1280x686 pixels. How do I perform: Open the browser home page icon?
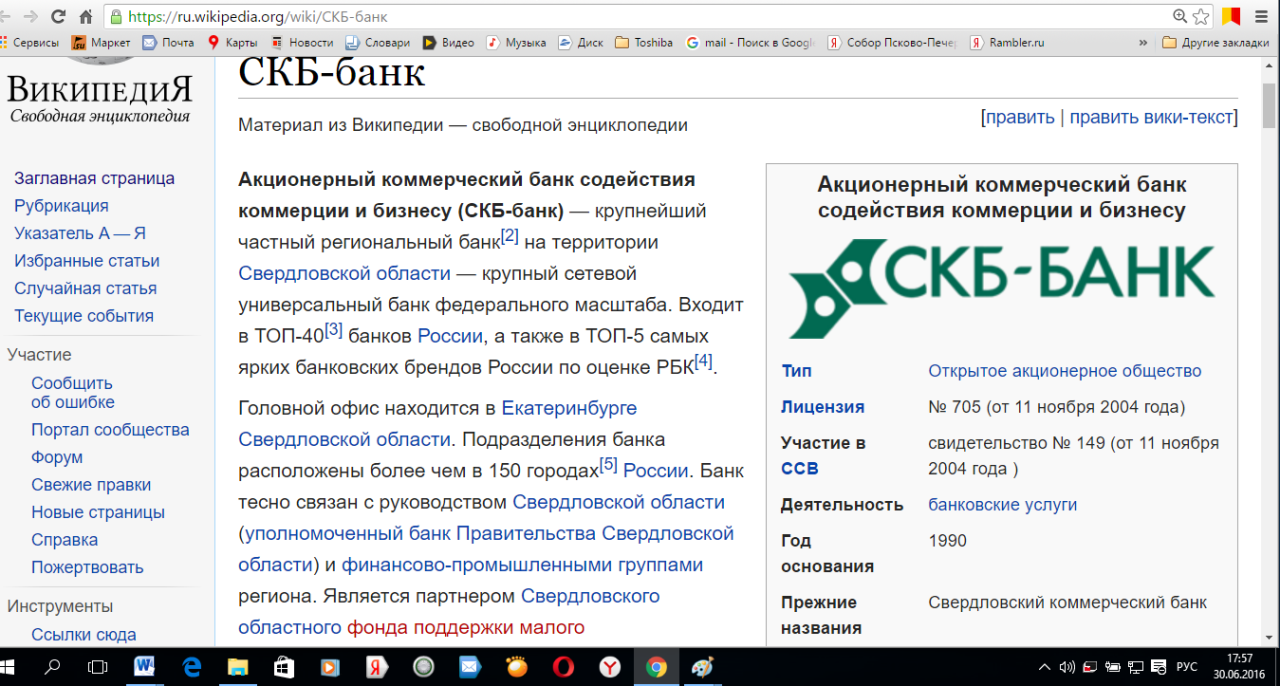[86, 17]
